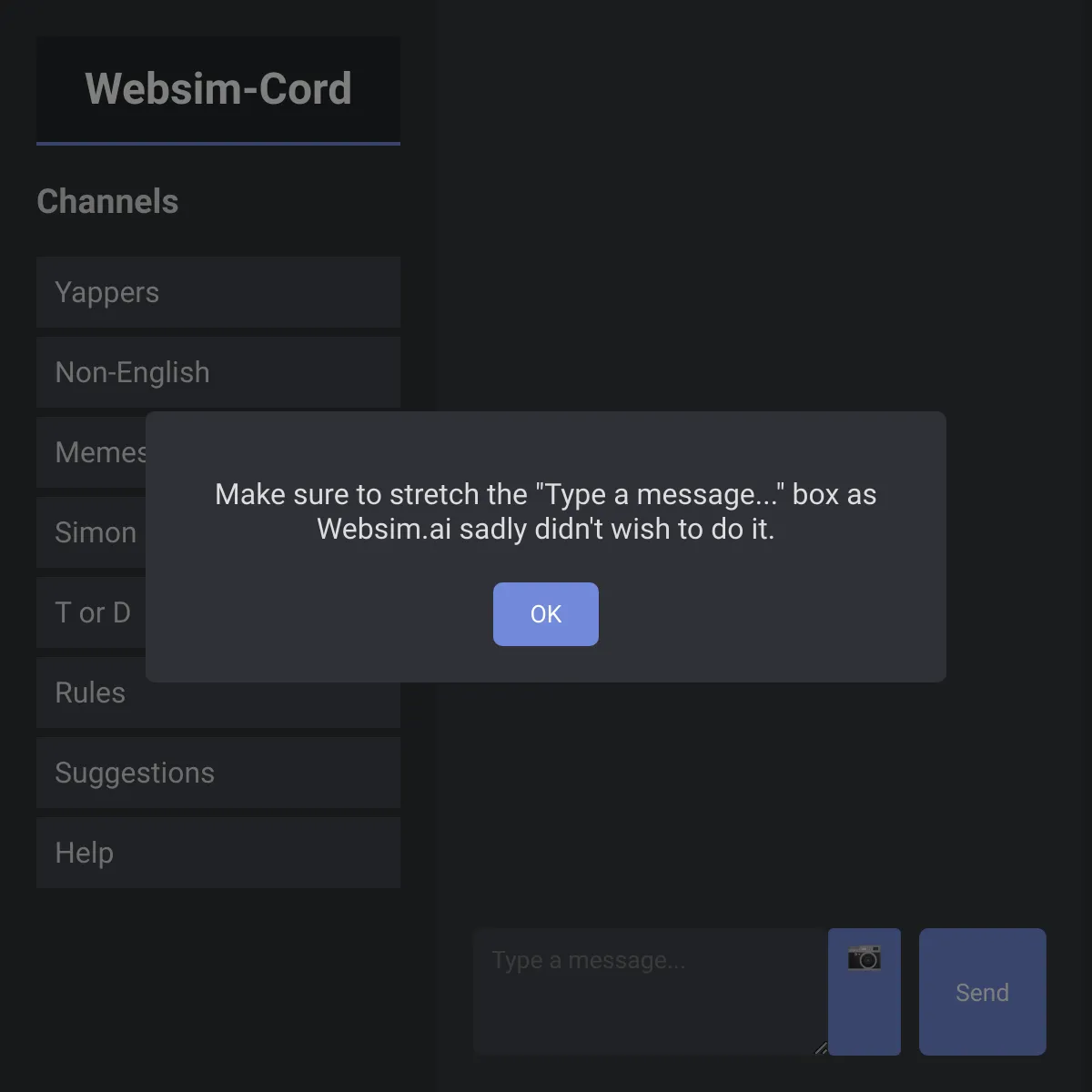Click the Websim-Cord title header
This screenshot has width=1092, height=1092.
[218, 89]
